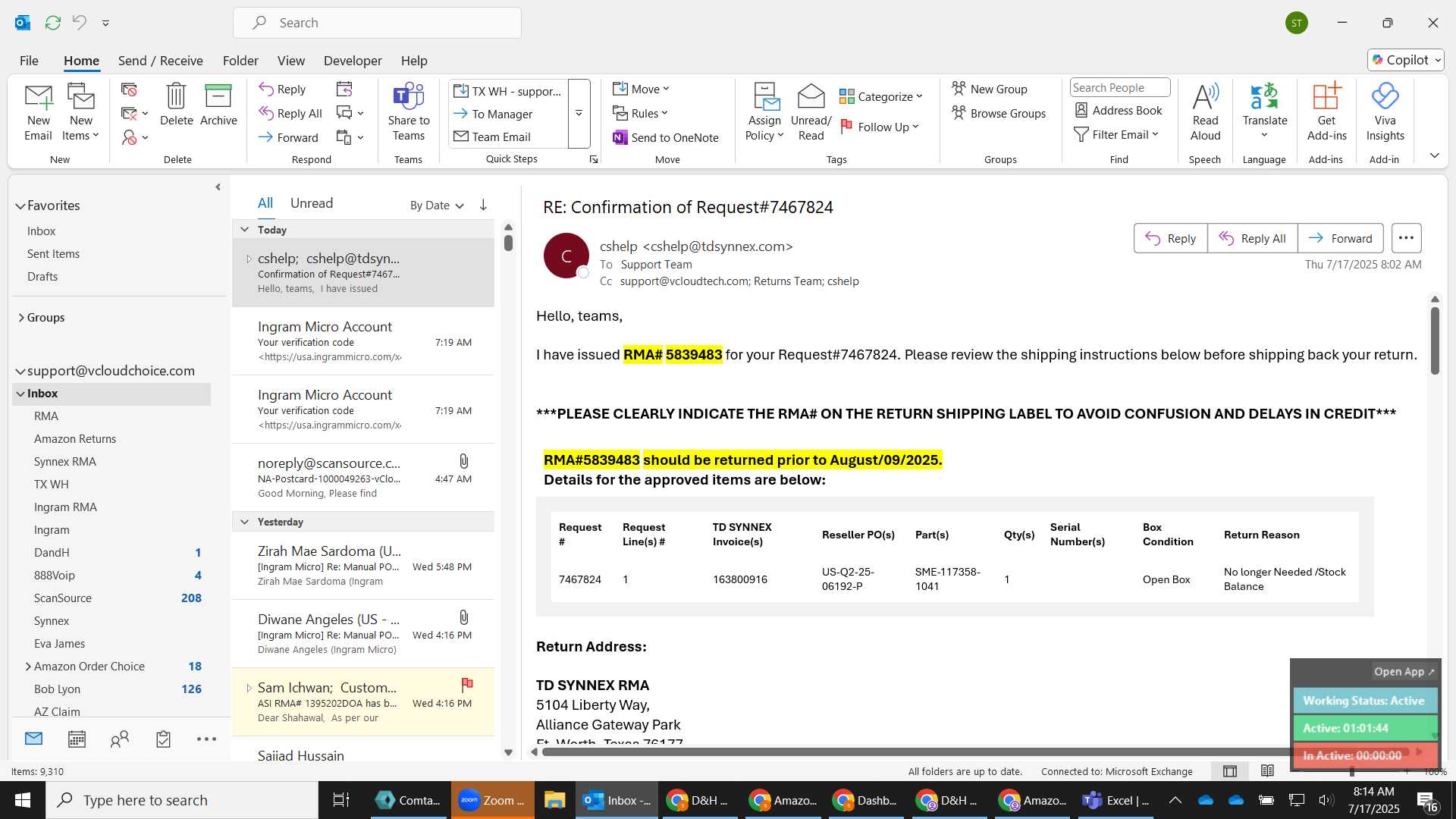Open the View ribbon tab

point(291,61)
